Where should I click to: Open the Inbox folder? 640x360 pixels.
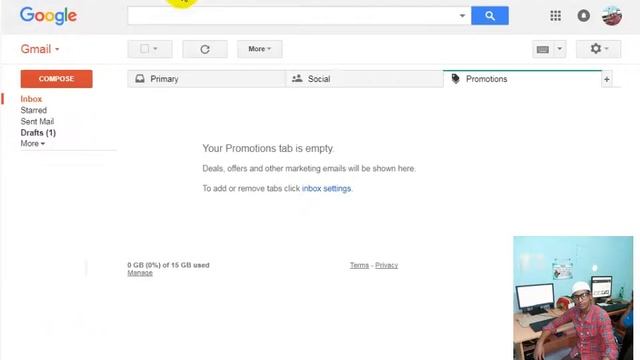pos(31,99)
